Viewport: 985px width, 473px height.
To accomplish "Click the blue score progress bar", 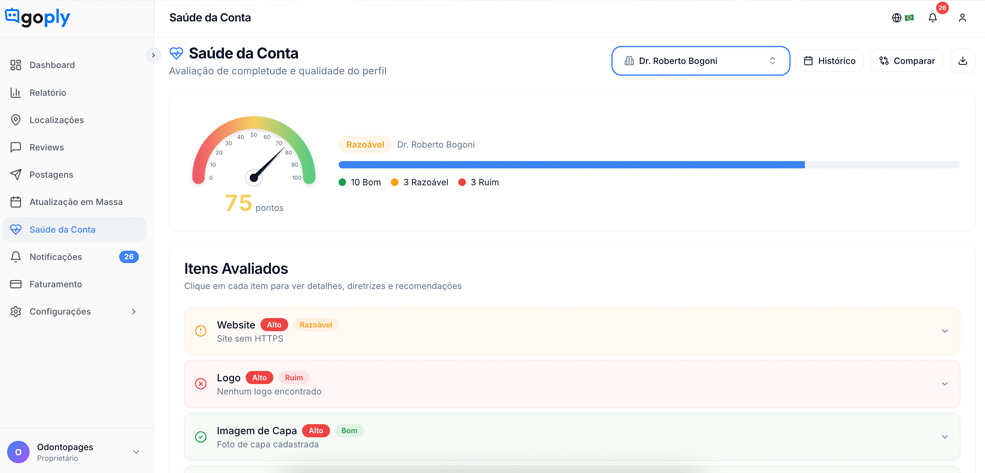I will [571, 165].
